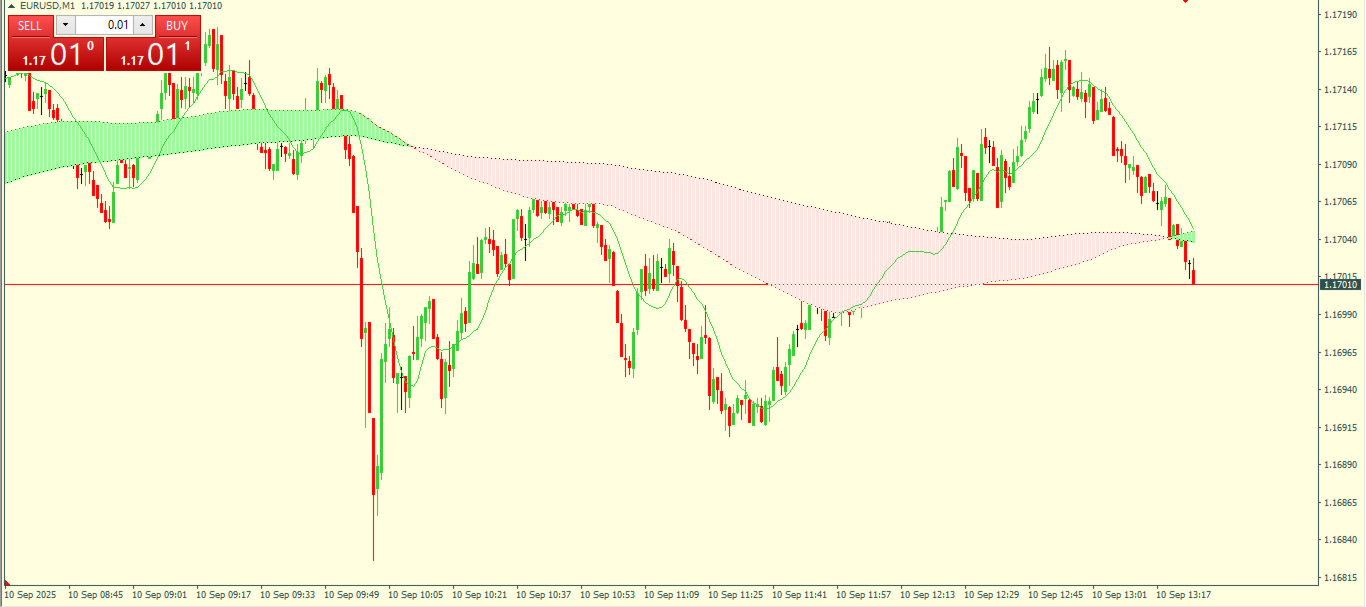The height and width of the screenshot is (607, 1366).
Task: Click the 1.17190 price scale label
Action: [1339, 15]
